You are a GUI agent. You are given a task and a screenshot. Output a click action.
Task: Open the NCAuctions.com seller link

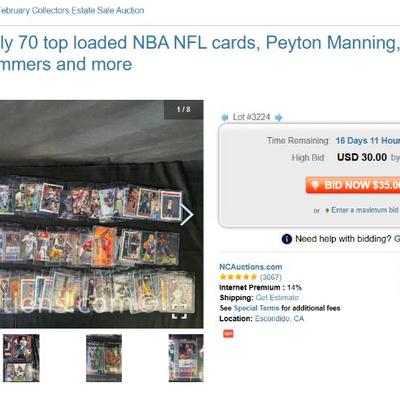tap(251, 267)
